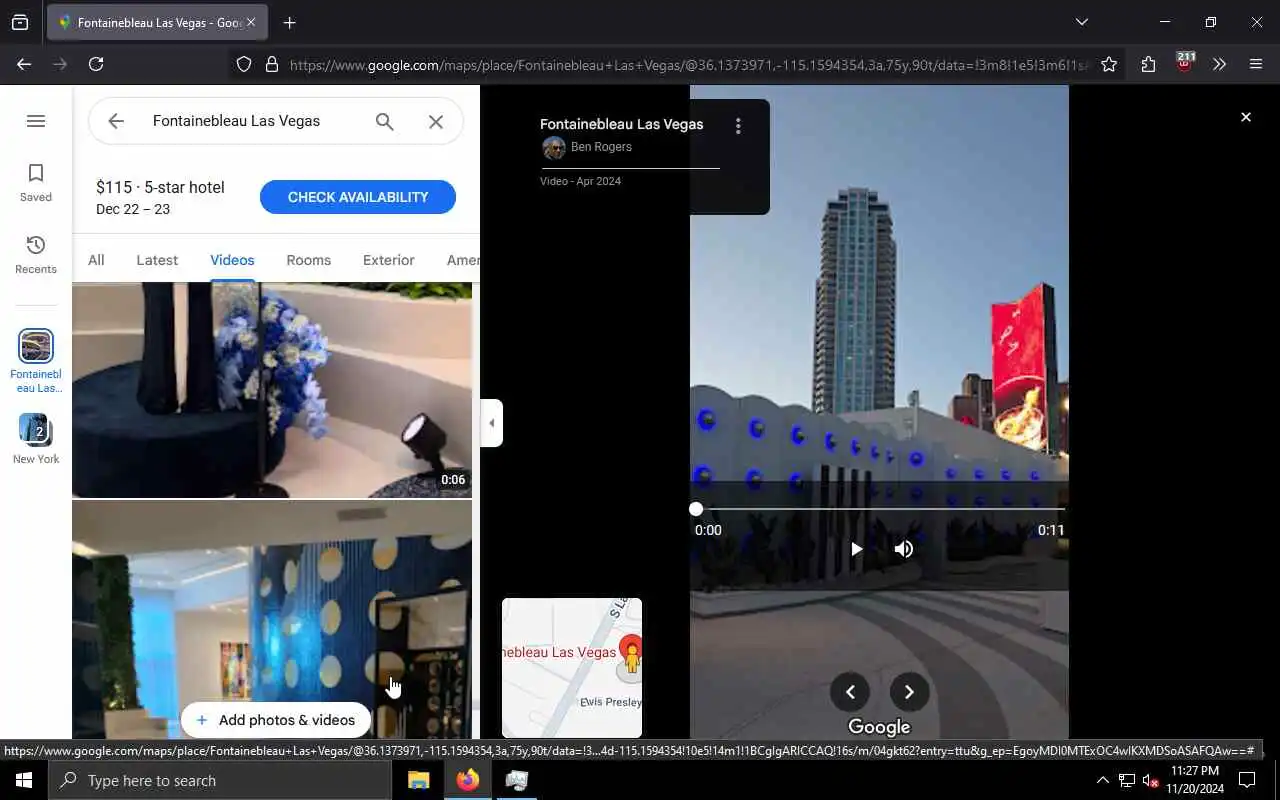Open the Extensions puzzle icon
The image size is (1280, 800).
[1148, 64]
